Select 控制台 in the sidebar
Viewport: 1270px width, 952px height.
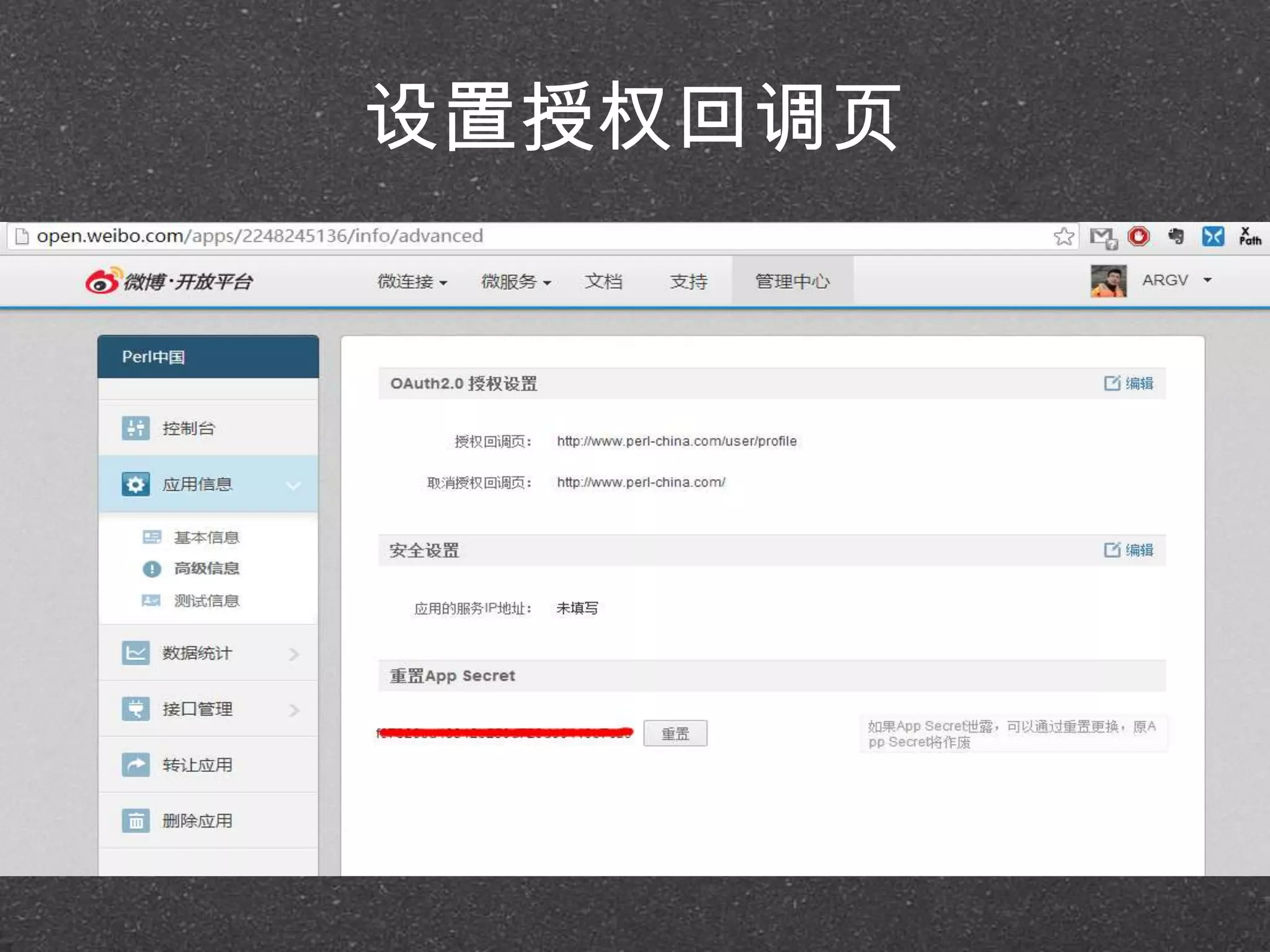[208, 428]
